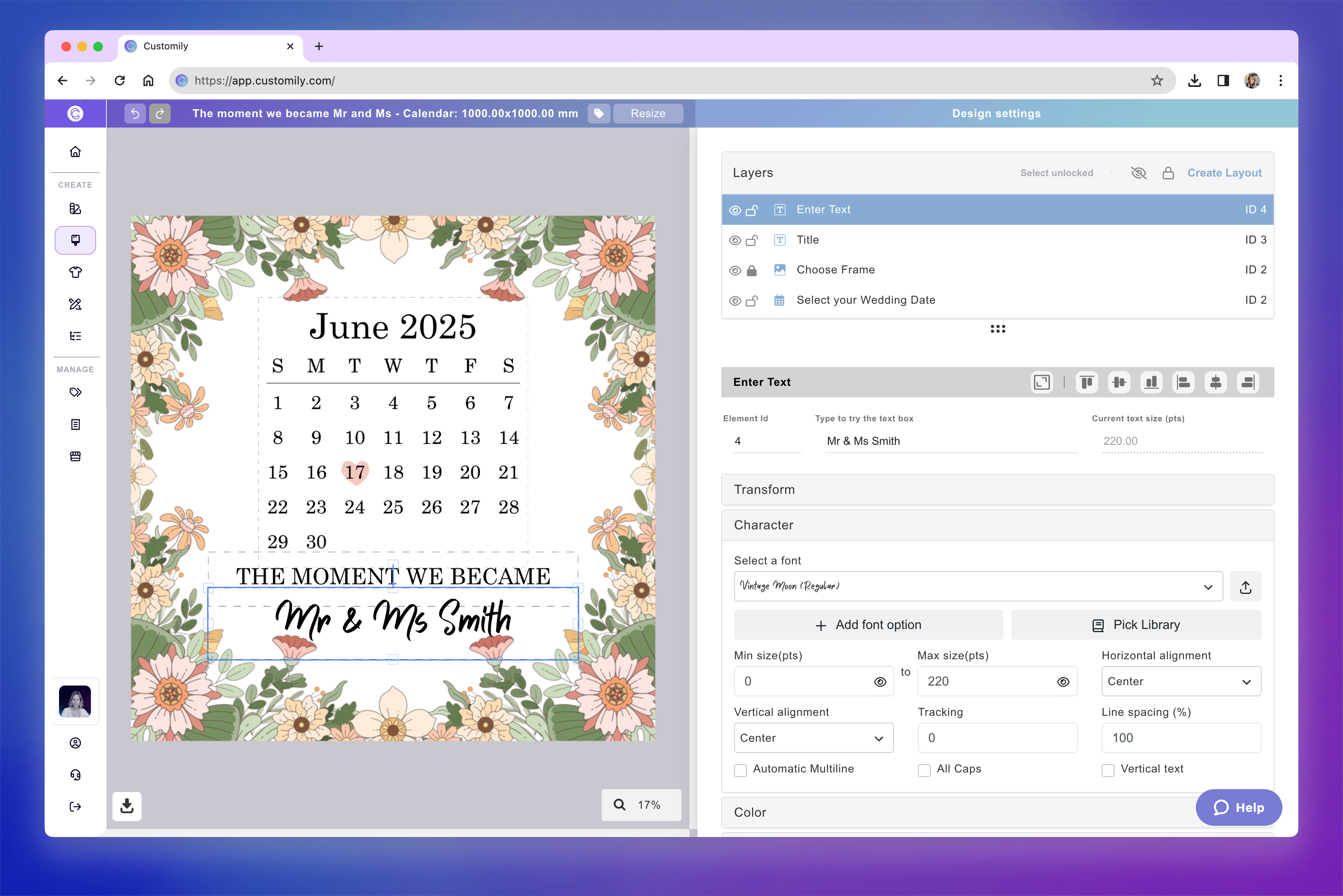
Task: Open the home icon in left sidebar
Action: [x=75, y=151]
